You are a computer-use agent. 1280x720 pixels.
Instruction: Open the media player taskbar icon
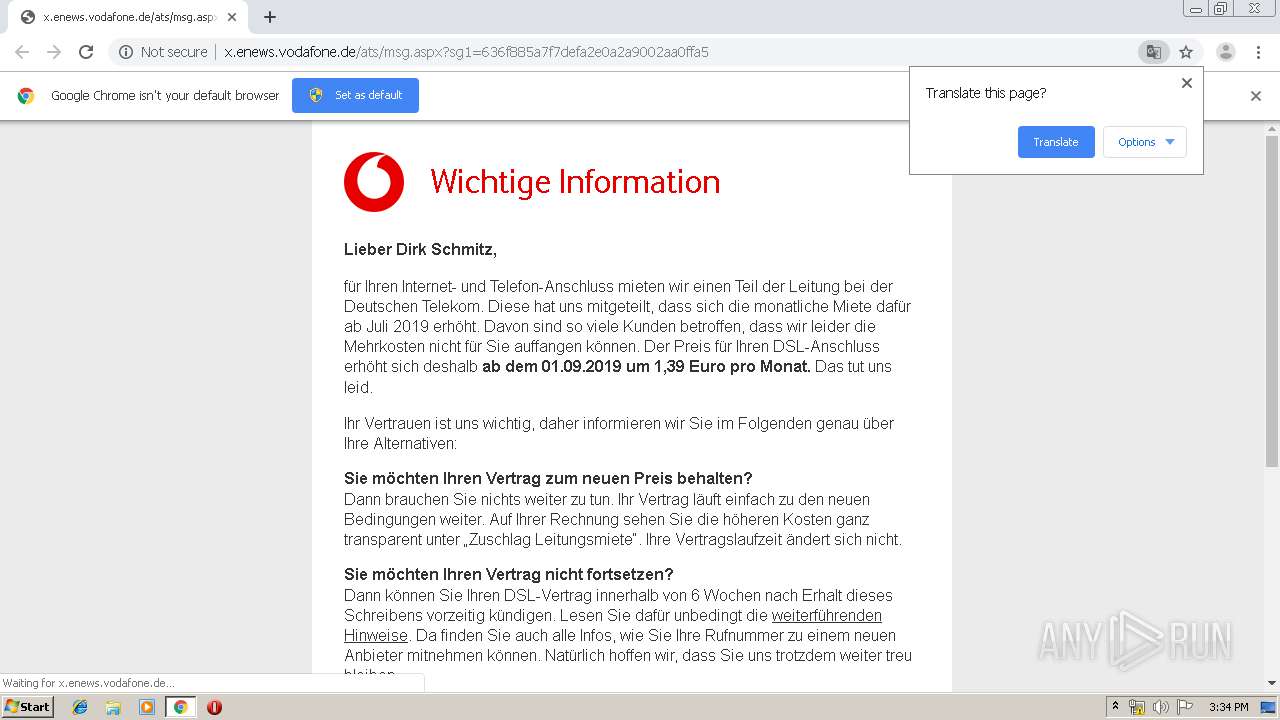pyautogui.click(x=147, y=707)
